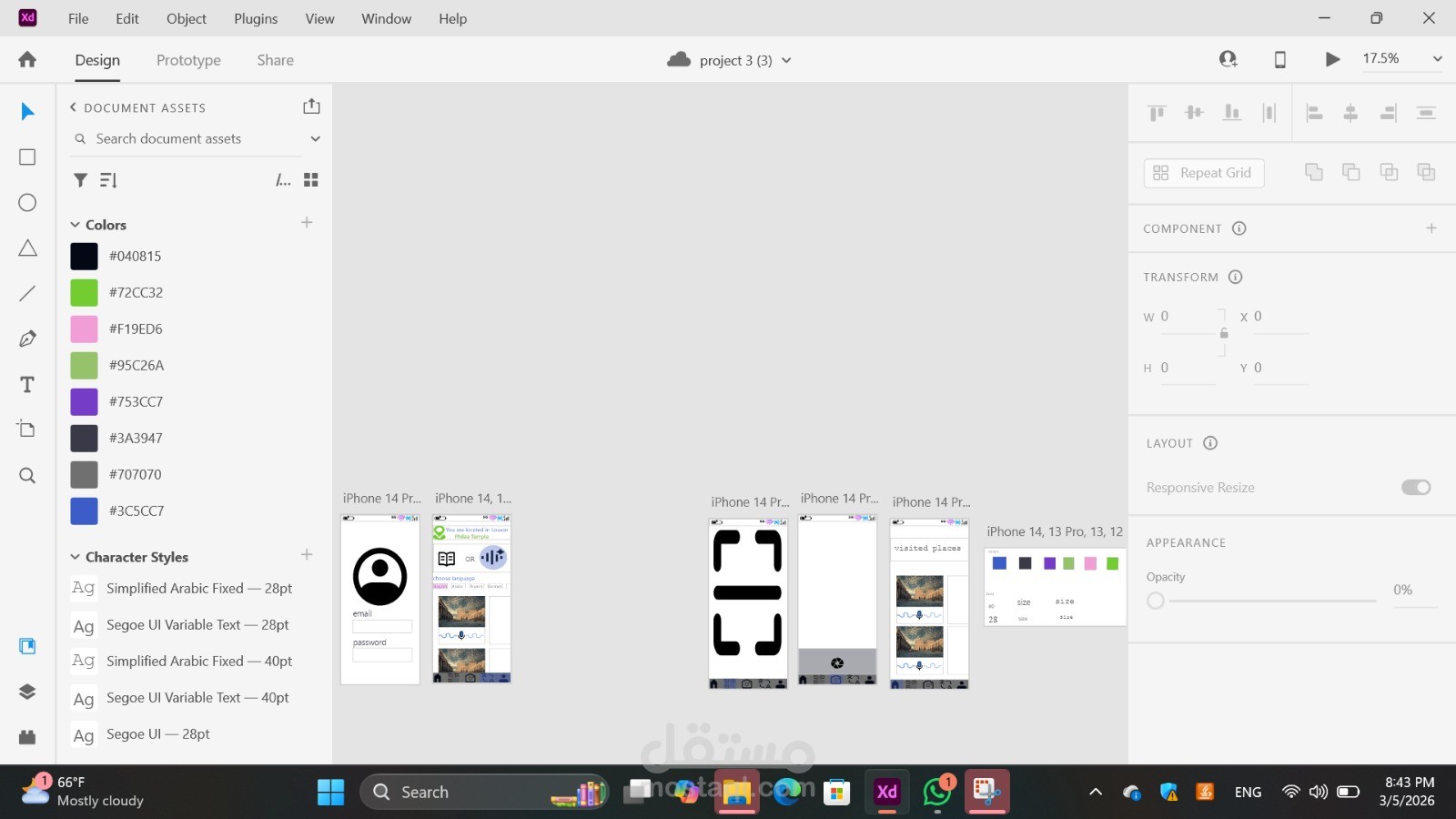Align center horizontally icon
Screen dimensions: 1456x819
pyautogui.click(x=1350, y=113)
